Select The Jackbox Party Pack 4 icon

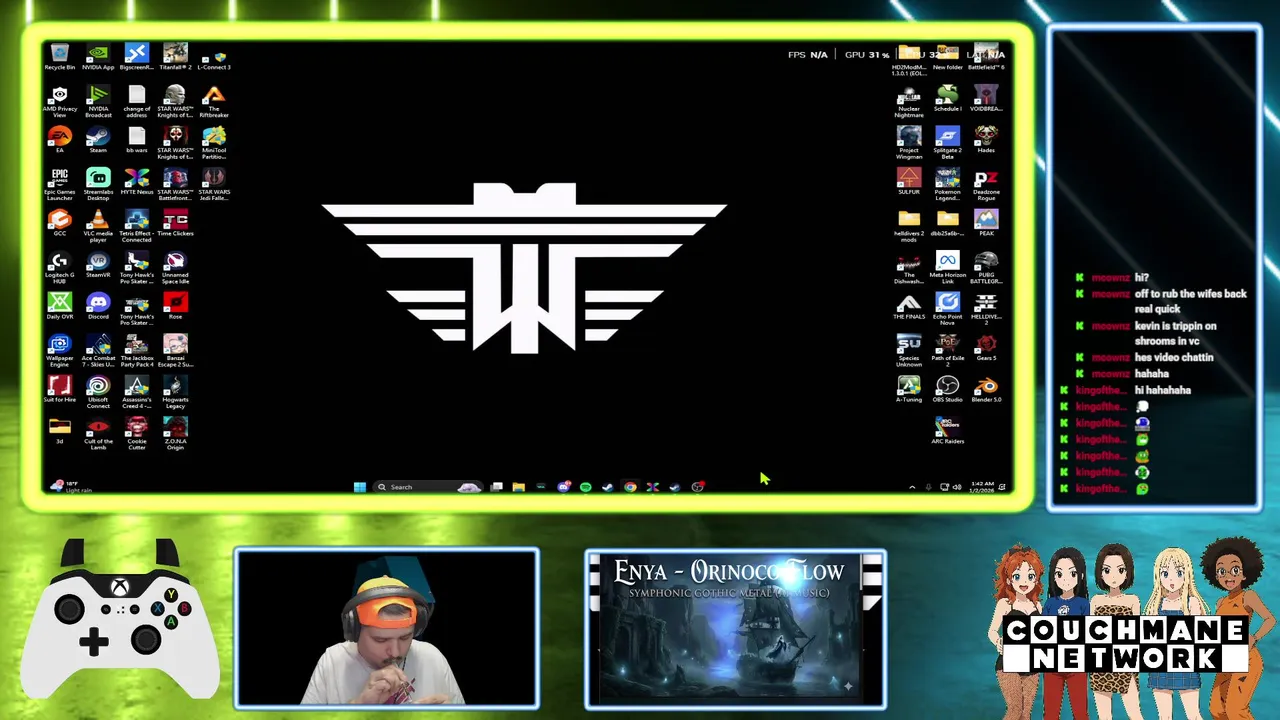(137, 351)
